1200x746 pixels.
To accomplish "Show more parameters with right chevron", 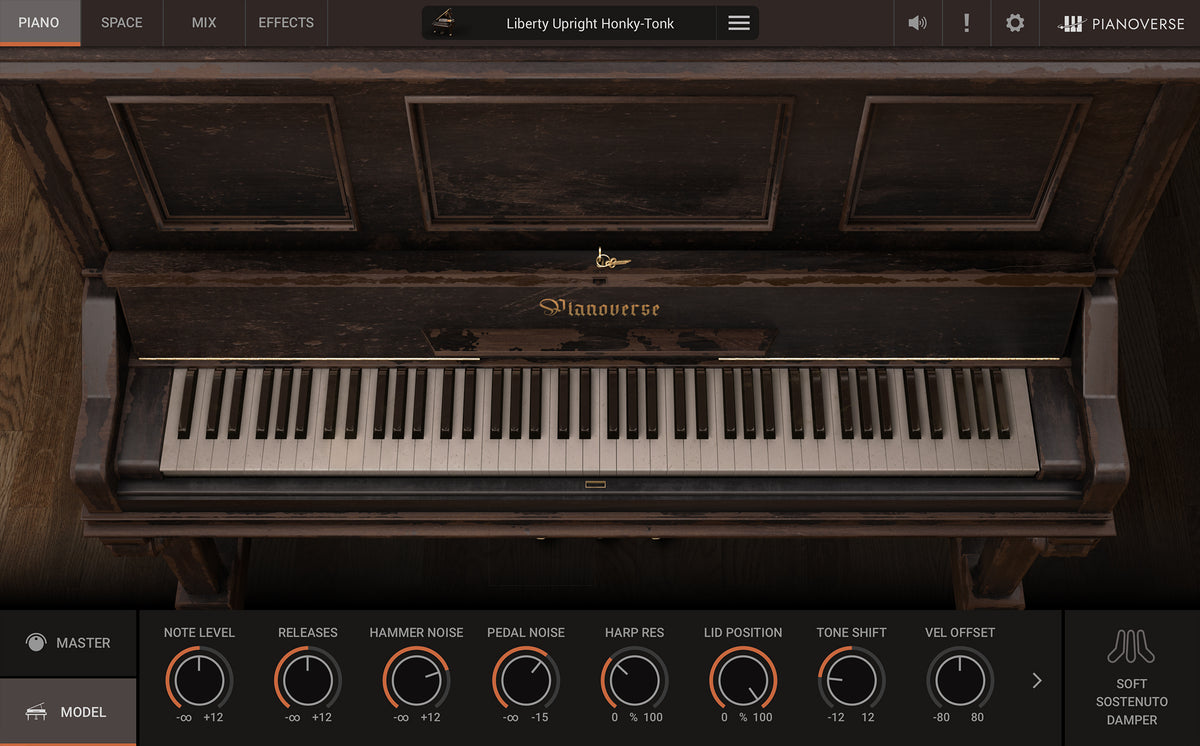I will click(x=1037, y=680).
